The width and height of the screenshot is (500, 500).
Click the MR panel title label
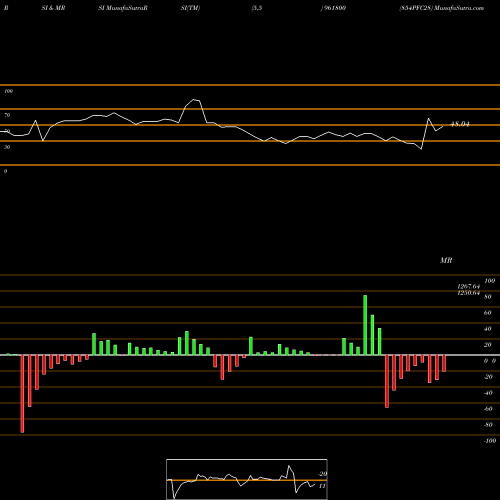[446, 260]
